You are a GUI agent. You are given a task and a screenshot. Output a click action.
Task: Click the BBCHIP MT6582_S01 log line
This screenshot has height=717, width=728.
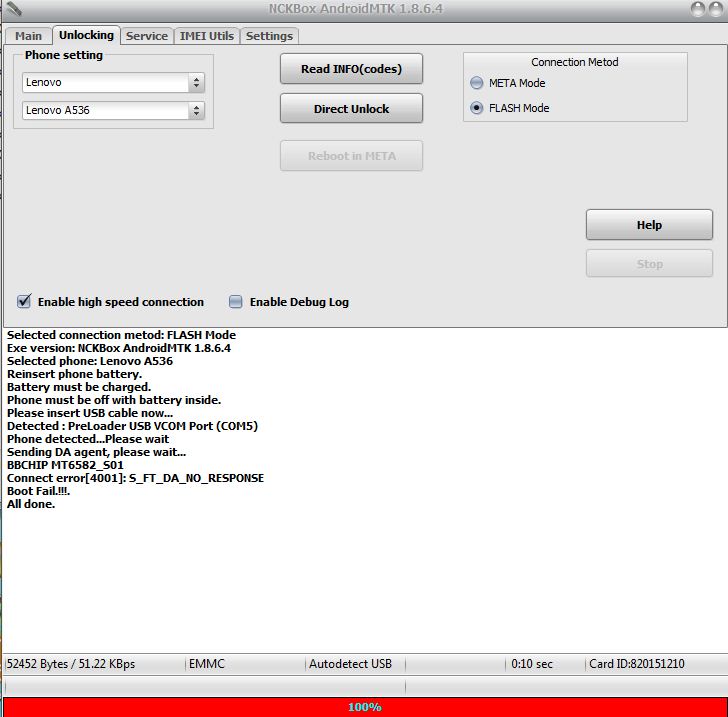pyautogui.click(x=65, y=465)
